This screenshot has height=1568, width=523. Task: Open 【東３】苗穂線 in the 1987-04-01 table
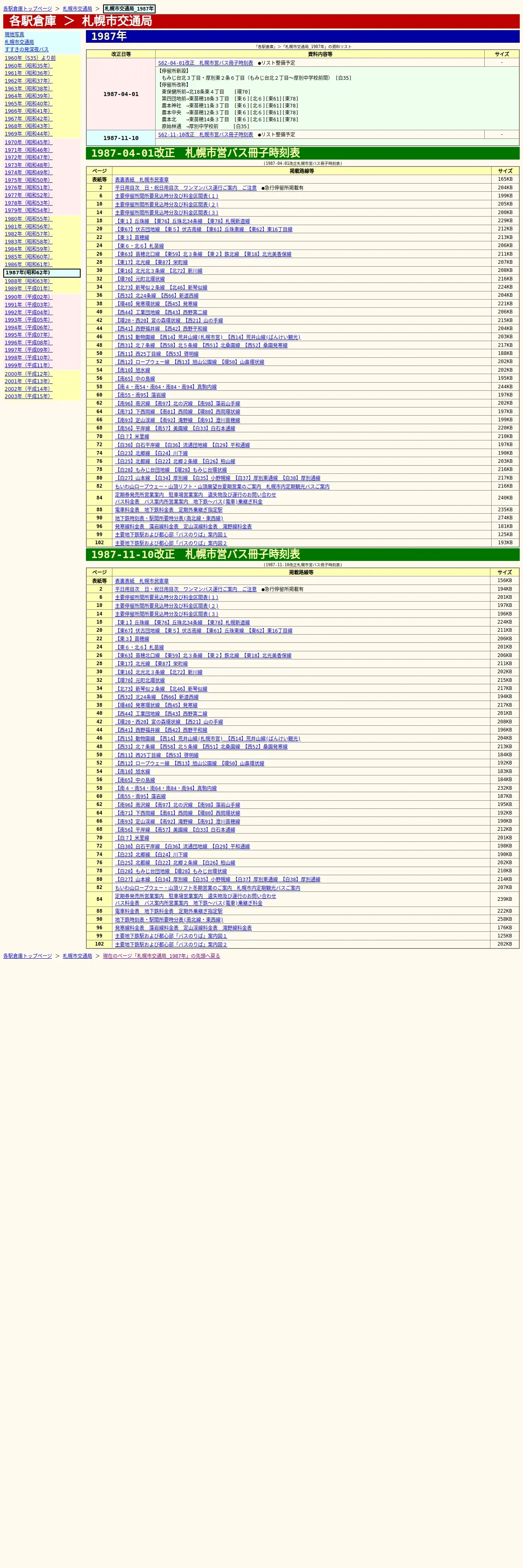coord(132,238)
